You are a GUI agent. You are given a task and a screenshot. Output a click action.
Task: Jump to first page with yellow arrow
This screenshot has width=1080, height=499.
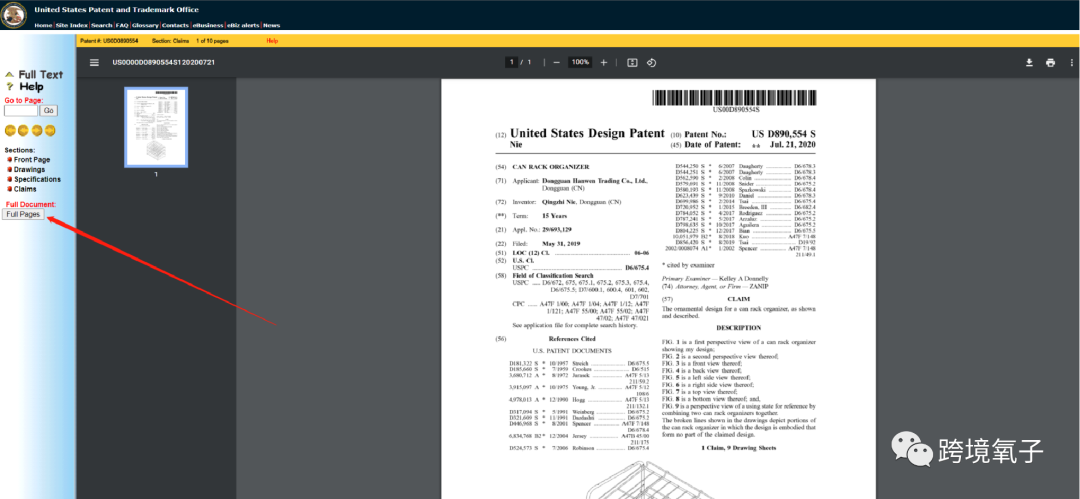coord(10,130)
